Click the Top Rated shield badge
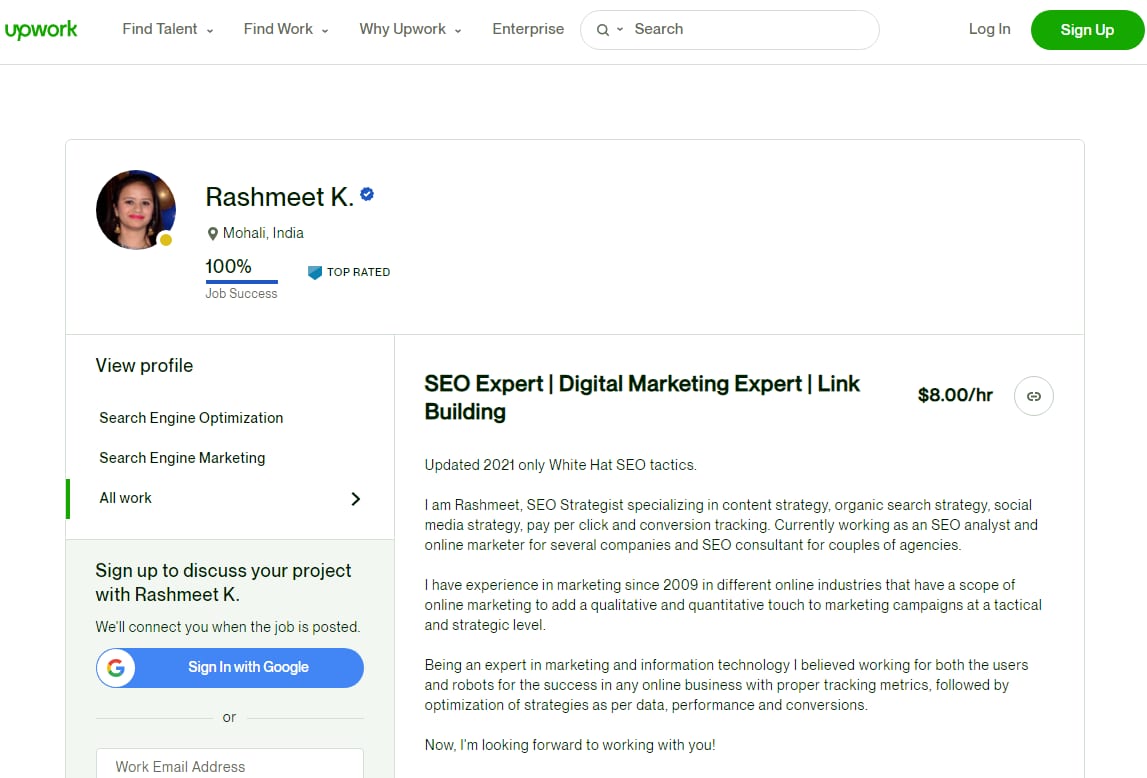 click(315, 272)
